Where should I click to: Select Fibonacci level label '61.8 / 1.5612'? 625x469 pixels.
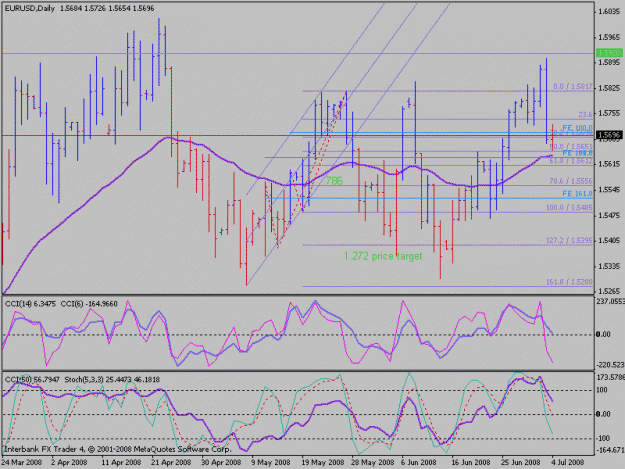pyautogui.click(x=571, y=161)
